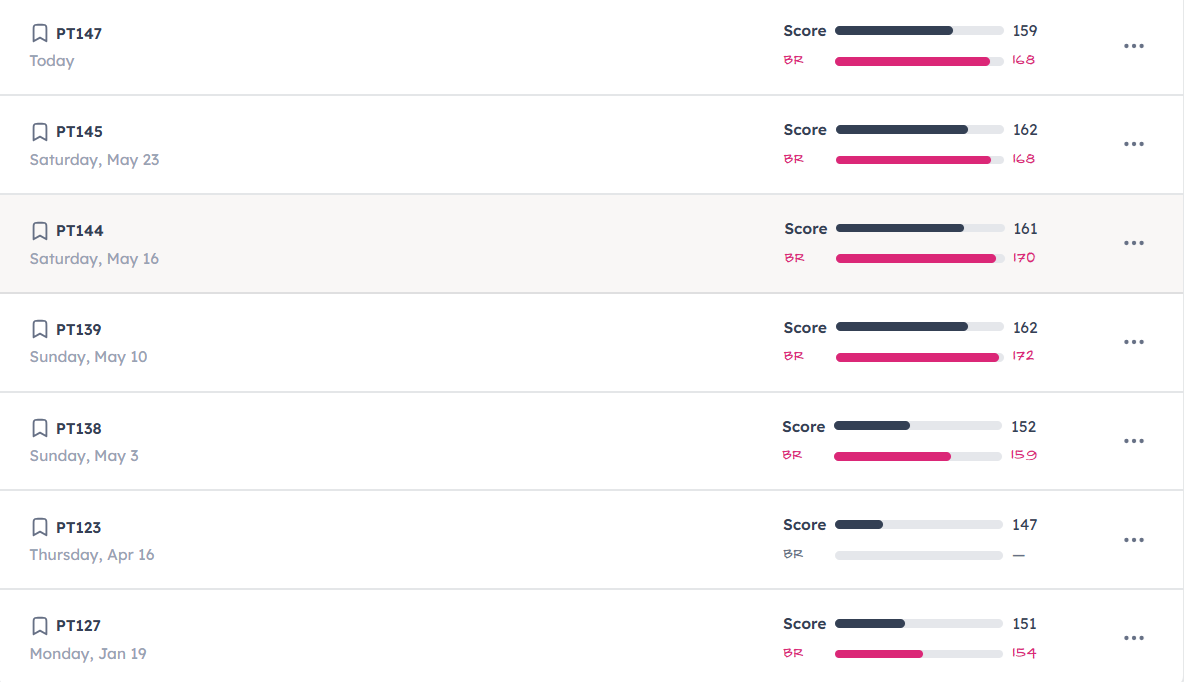The height and width of the screenshot is (682, 1184).
Task: Open the PT139 test title link
Action: click(79, 329)
